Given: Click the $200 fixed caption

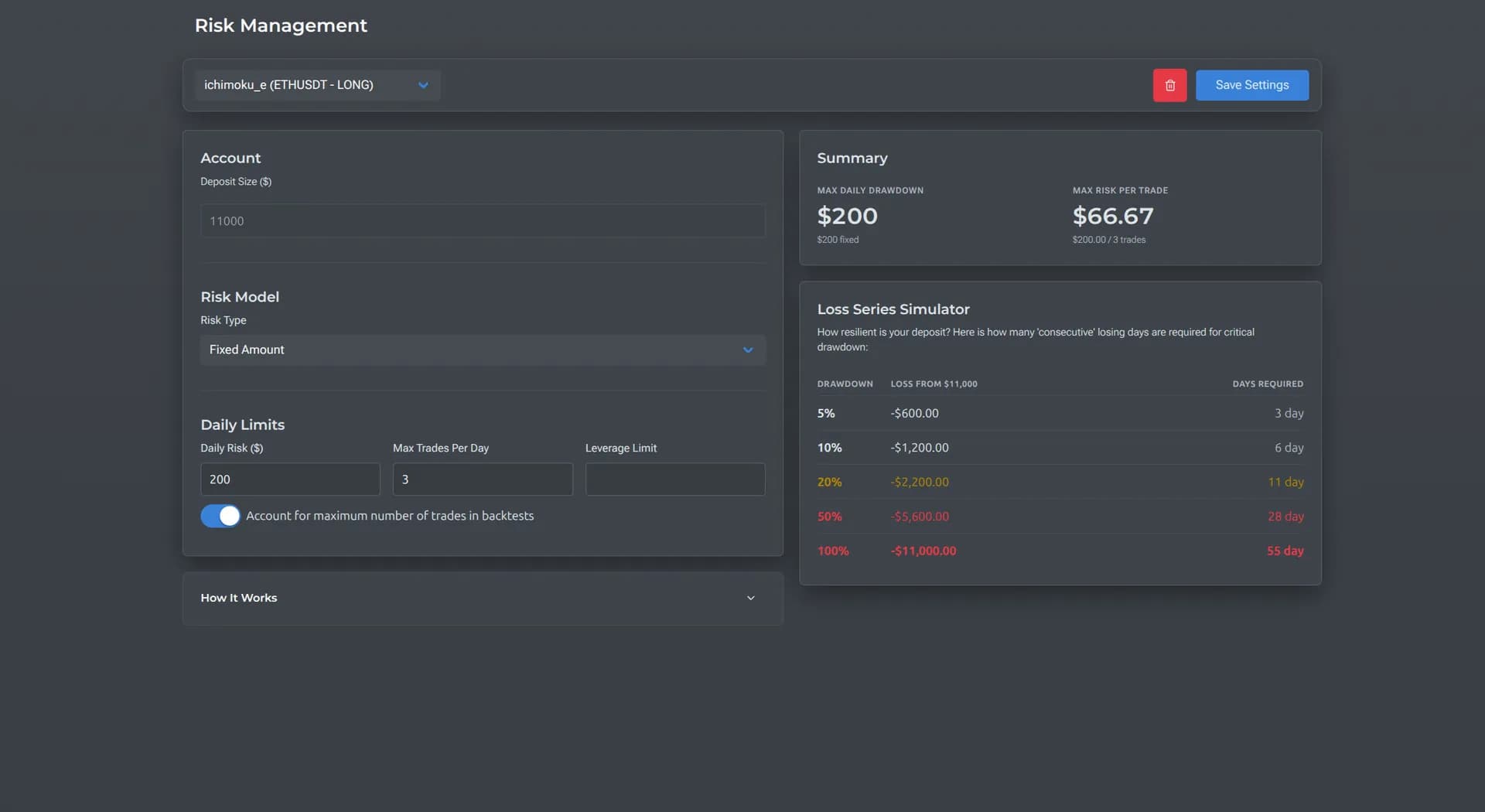Looking at the screenshot, I should [838, 240].
